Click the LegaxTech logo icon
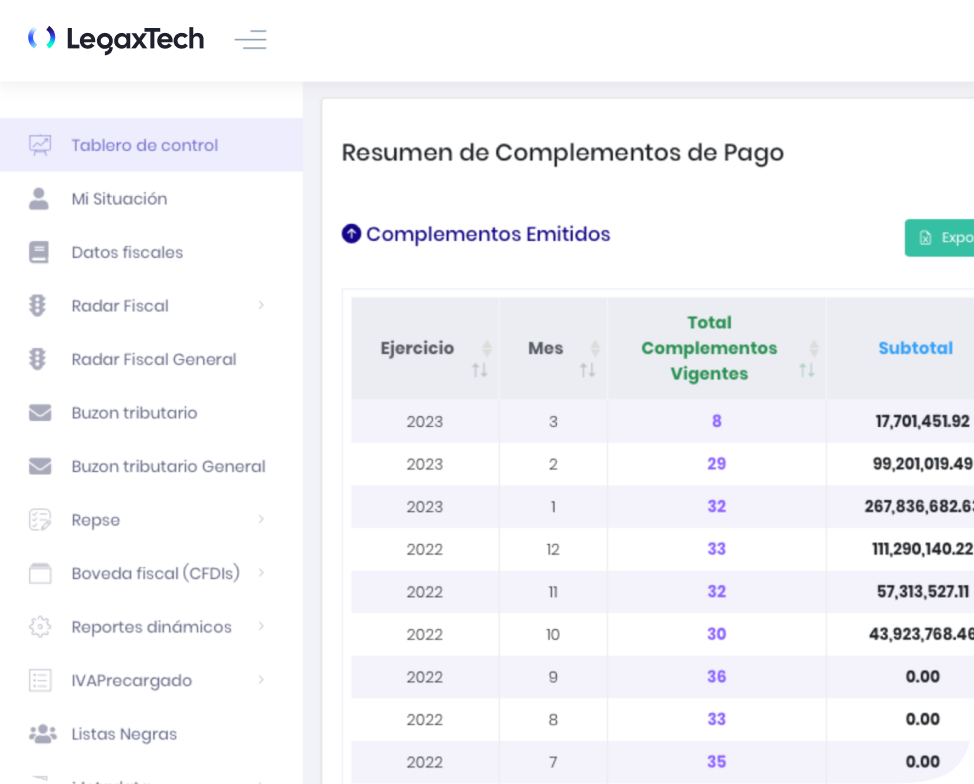The width and height of the screenshot is (974, 784). click(x=41, y=39)
